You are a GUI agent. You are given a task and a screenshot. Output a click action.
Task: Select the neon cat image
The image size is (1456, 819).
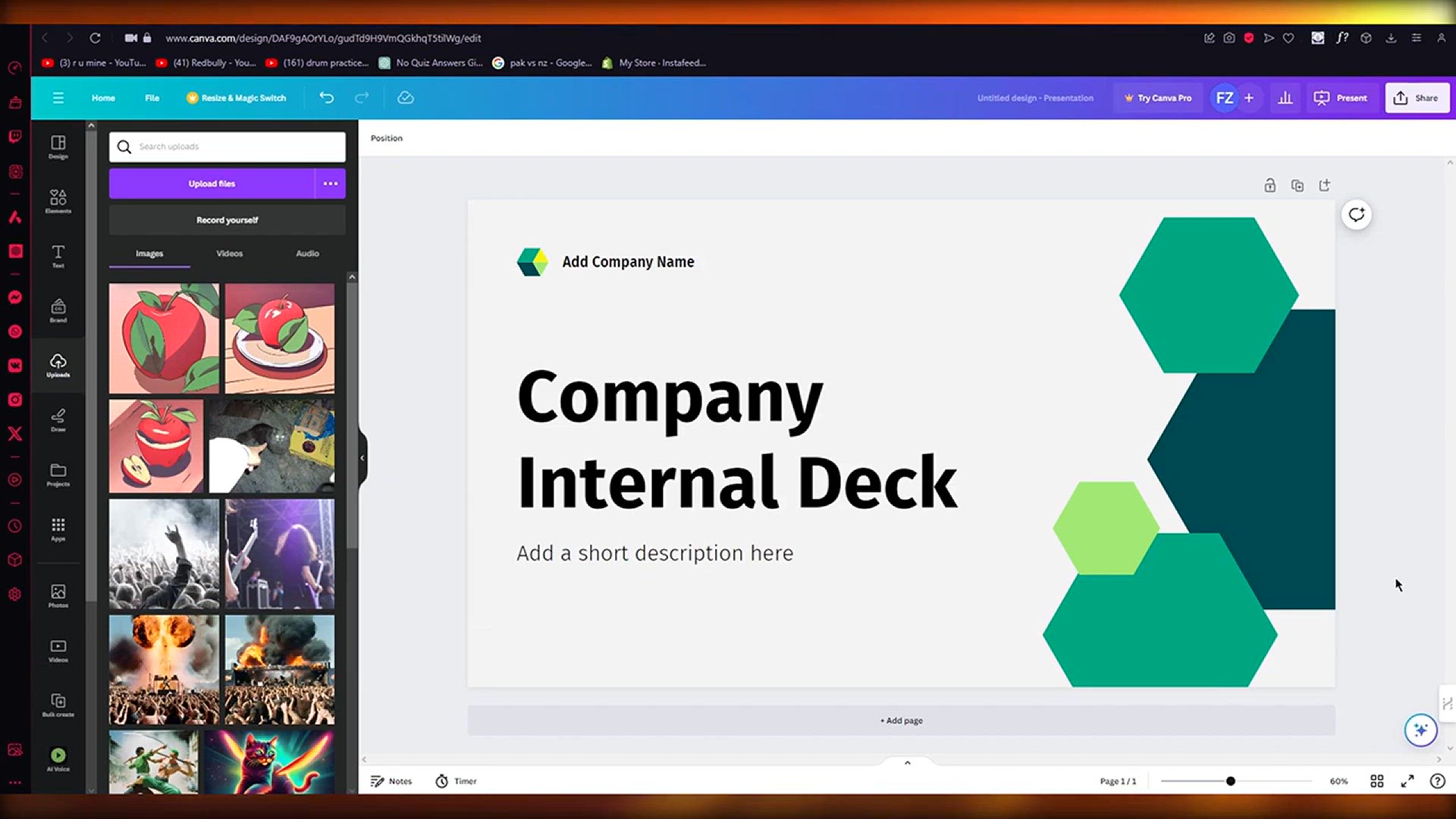click(x=268, y=762)
